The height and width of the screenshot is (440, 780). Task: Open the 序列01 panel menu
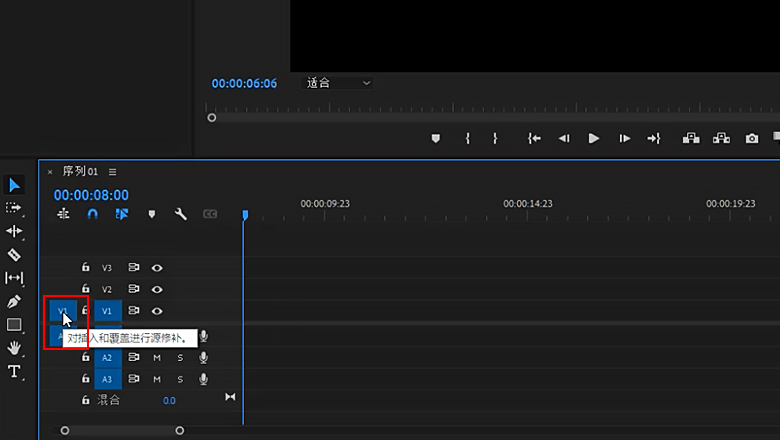[112, 172]
